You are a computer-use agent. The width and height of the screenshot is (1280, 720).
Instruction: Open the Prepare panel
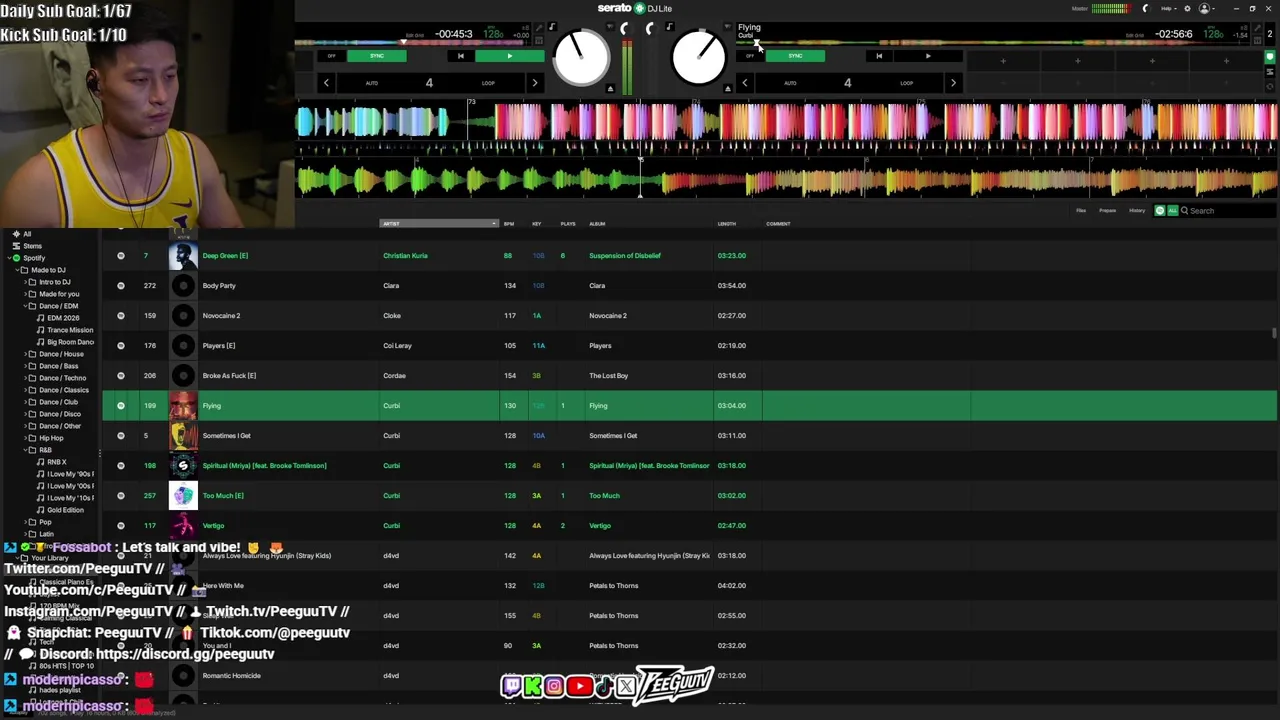pyautogui.click(x=1107, y=211)
